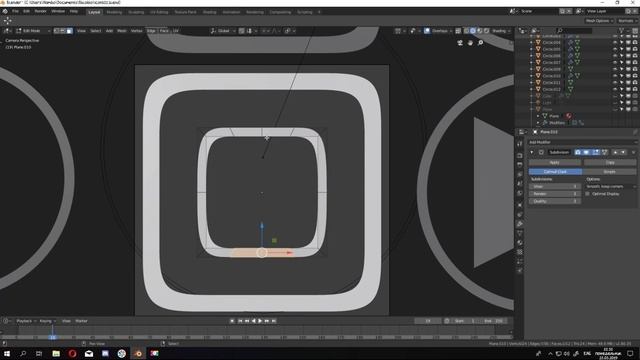
Task: Collapse the Subdivision modifier panel
Action: [531, 152]
